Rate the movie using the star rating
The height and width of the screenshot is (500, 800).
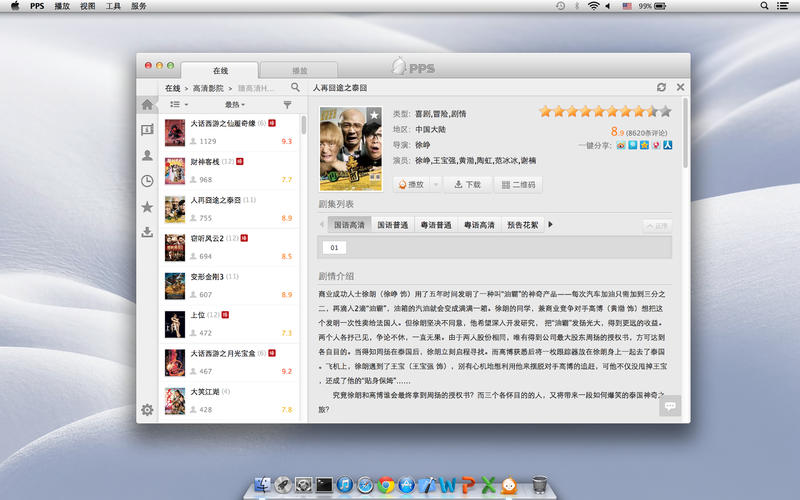(x=605, y=111)
